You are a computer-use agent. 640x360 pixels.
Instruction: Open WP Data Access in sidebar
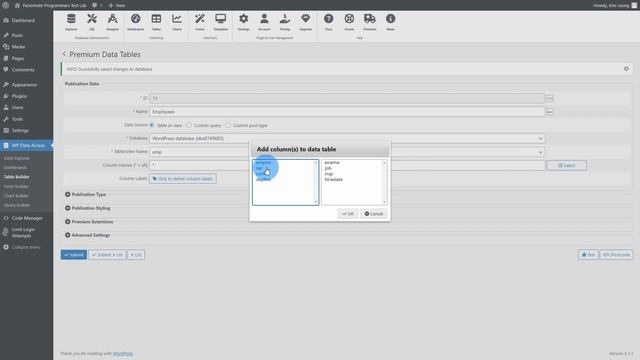click(27, 145)
